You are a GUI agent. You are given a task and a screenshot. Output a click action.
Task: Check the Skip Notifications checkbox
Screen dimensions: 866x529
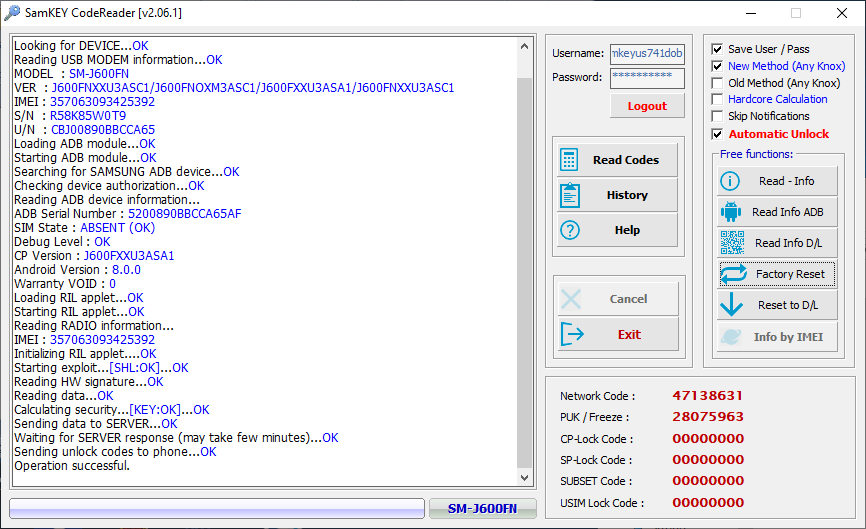coord(717,116)
